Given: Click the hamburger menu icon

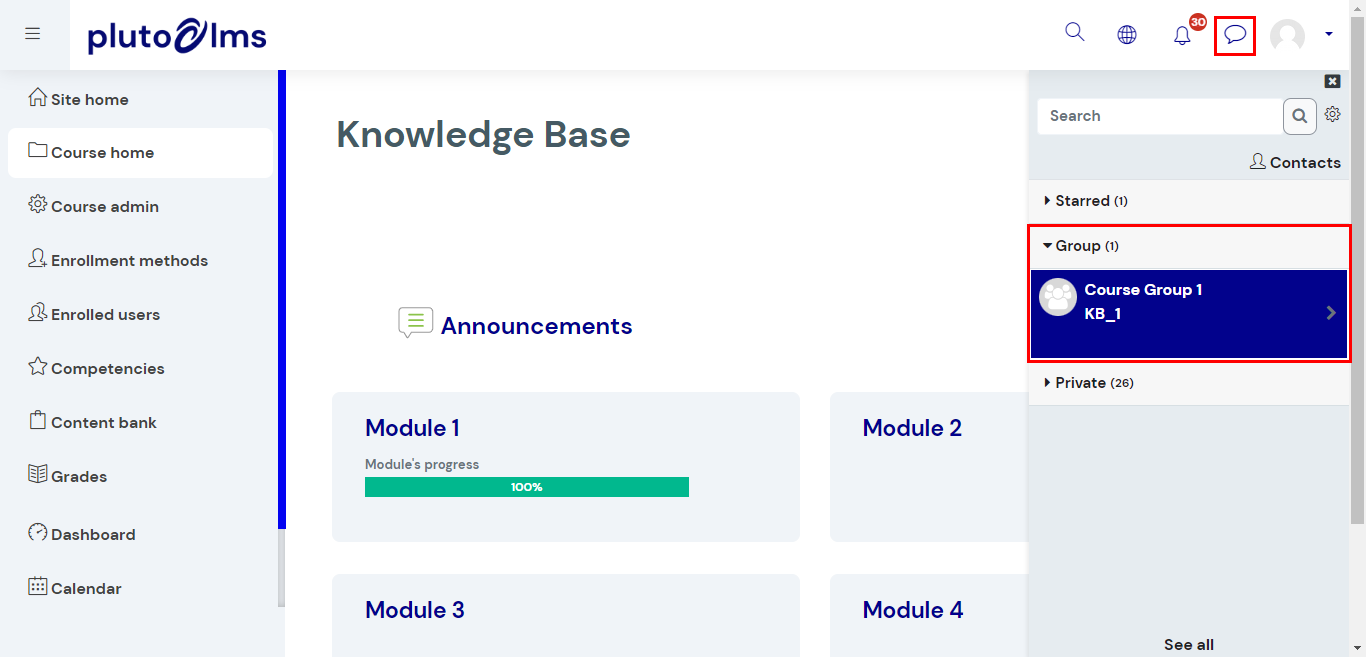Looking at the screenshot, I should point(33,34).
